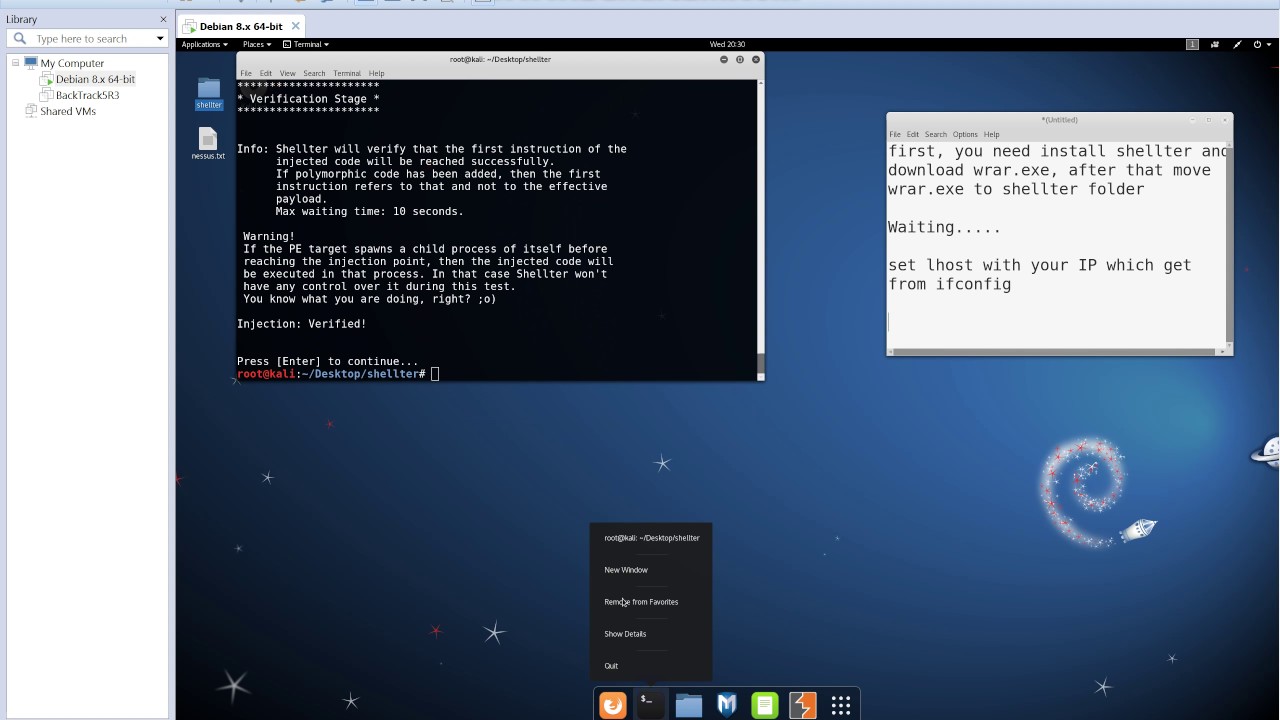The height and width of the screenshot is (720, 1280).
Task: Open the Library search dropdown arrow
Action: click(x=160, y=38)
